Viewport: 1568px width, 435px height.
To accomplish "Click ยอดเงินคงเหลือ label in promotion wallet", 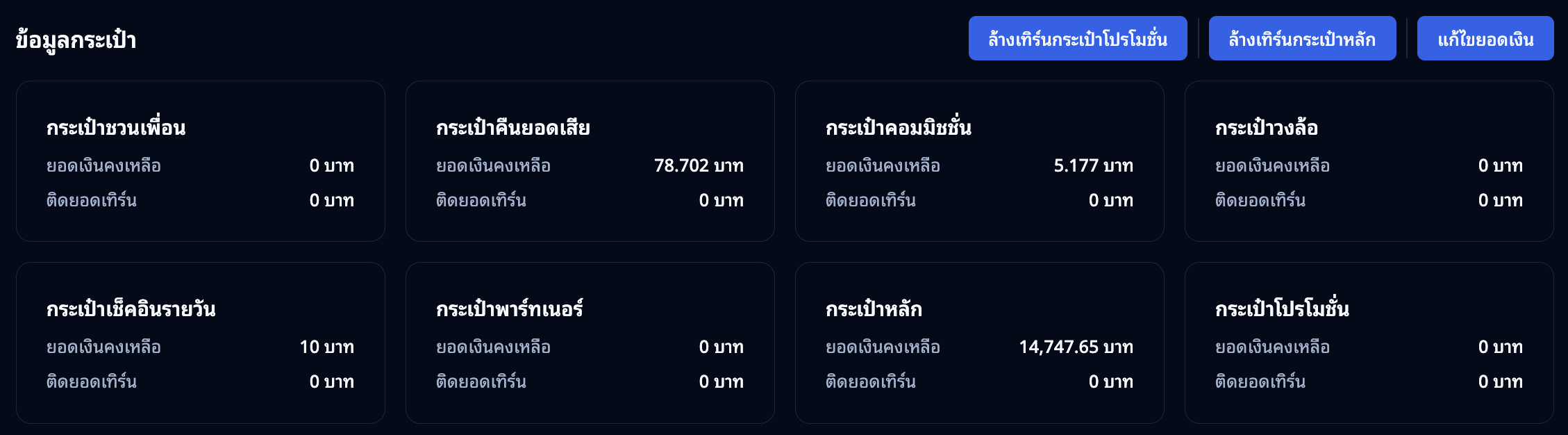I will (x=1261, y=347).
